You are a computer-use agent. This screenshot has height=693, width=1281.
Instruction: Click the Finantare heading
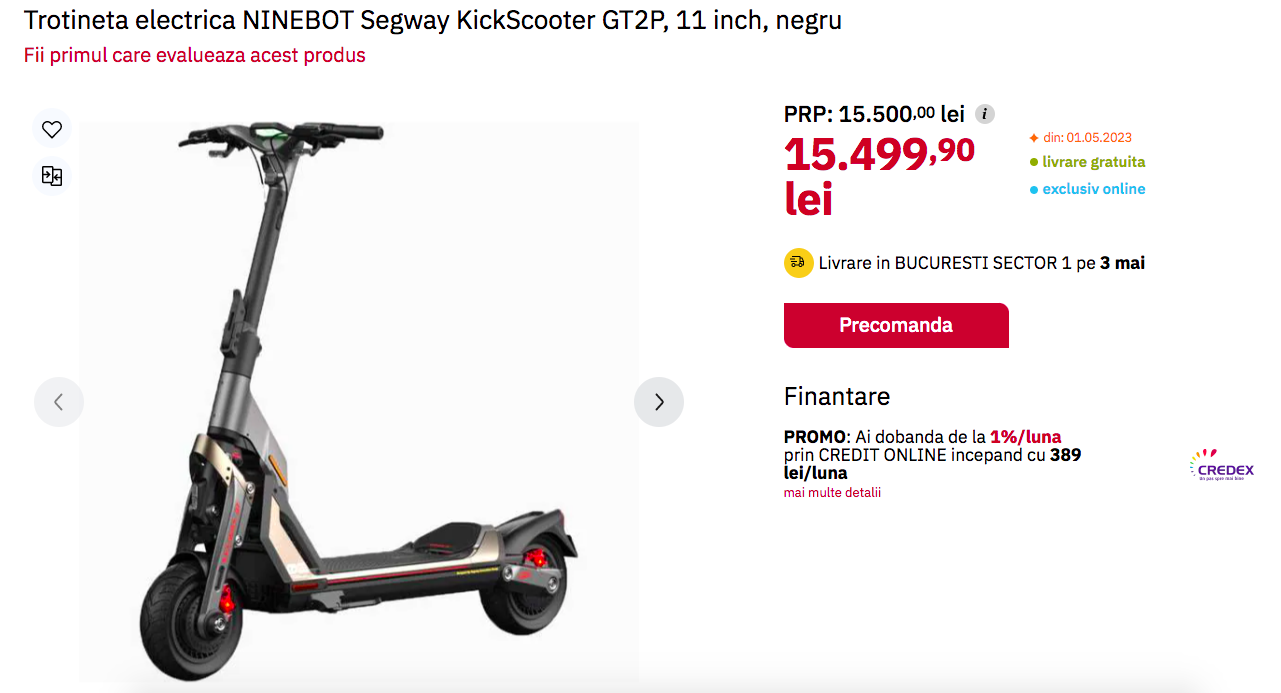tap(837, 396)
